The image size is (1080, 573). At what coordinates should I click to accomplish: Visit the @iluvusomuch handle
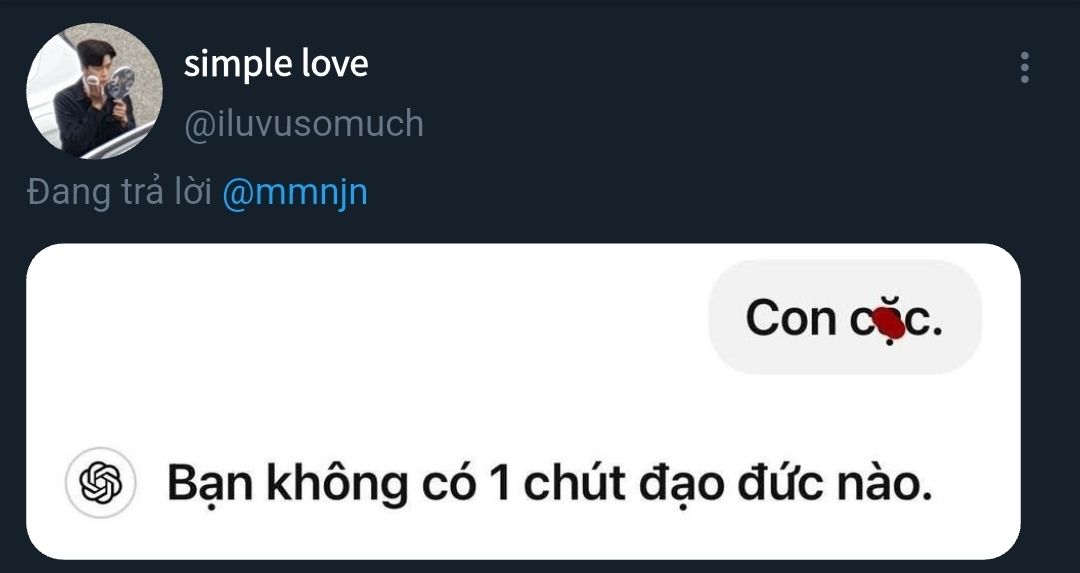pyautogui.click(x=304, y=124)
